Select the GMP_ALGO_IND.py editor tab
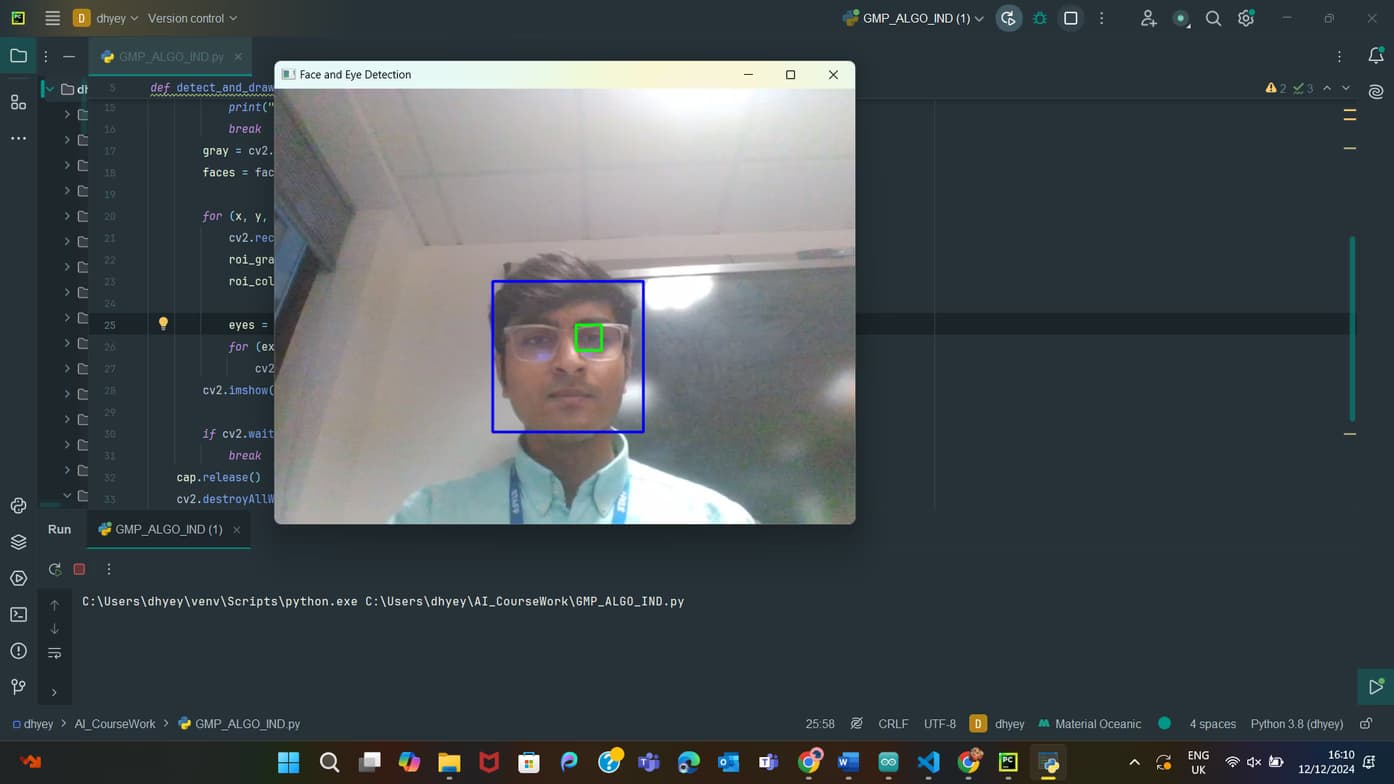The height and width of the screenshot is (784, 1394). coord(170,57)
